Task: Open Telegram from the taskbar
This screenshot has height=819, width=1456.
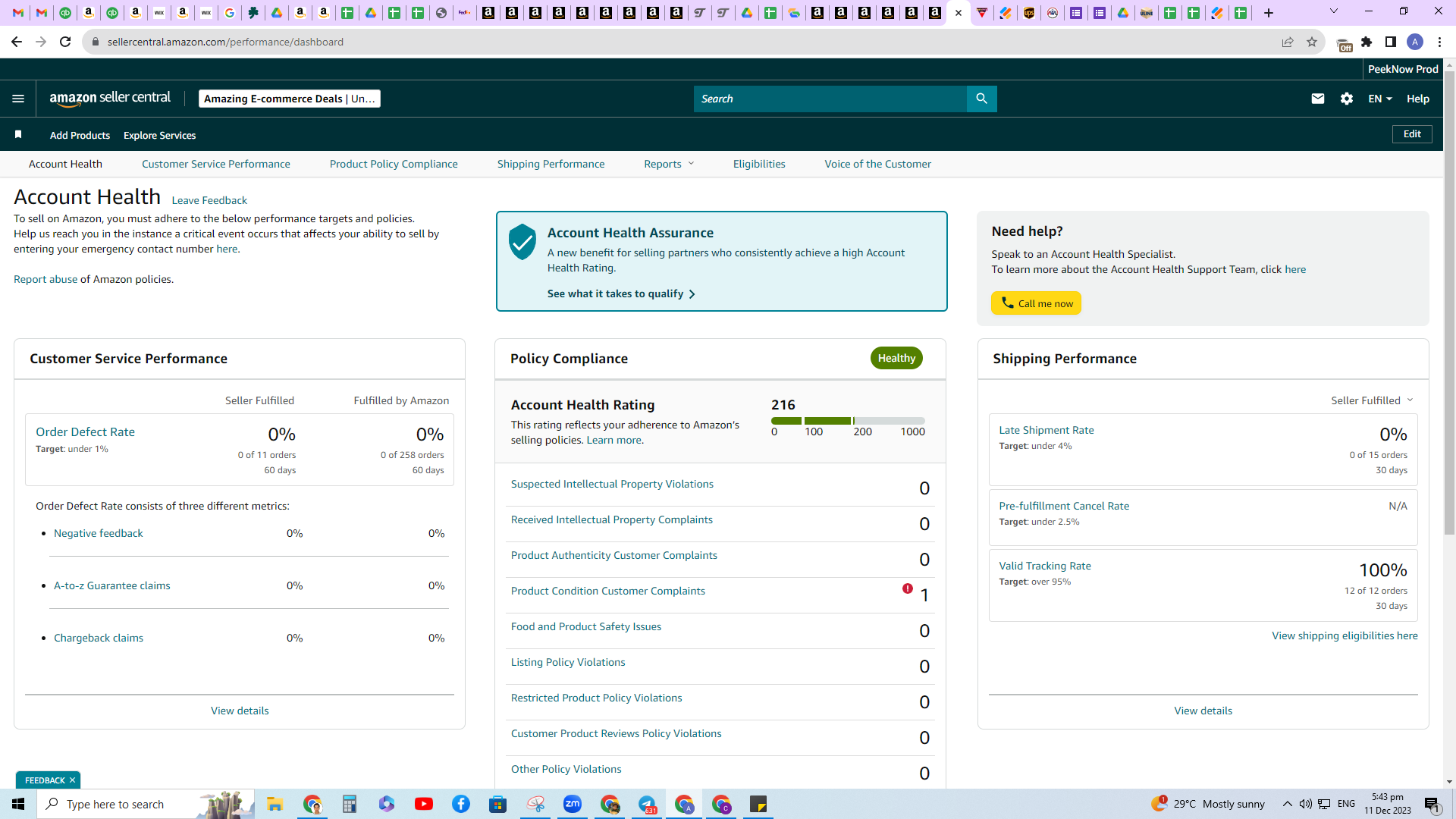Action: pyautogui.click(x=647, y=804)
